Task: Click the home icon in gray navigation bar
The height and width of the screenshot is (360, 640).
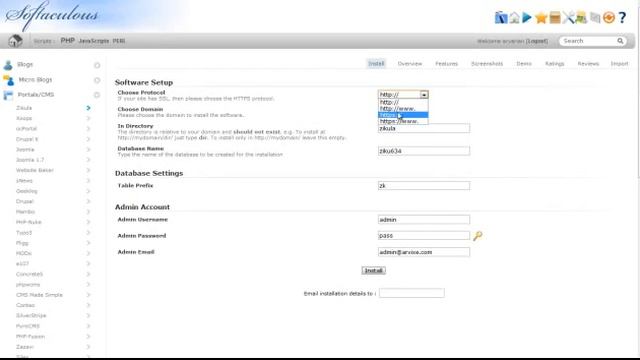Action: [x=15, y=41]
